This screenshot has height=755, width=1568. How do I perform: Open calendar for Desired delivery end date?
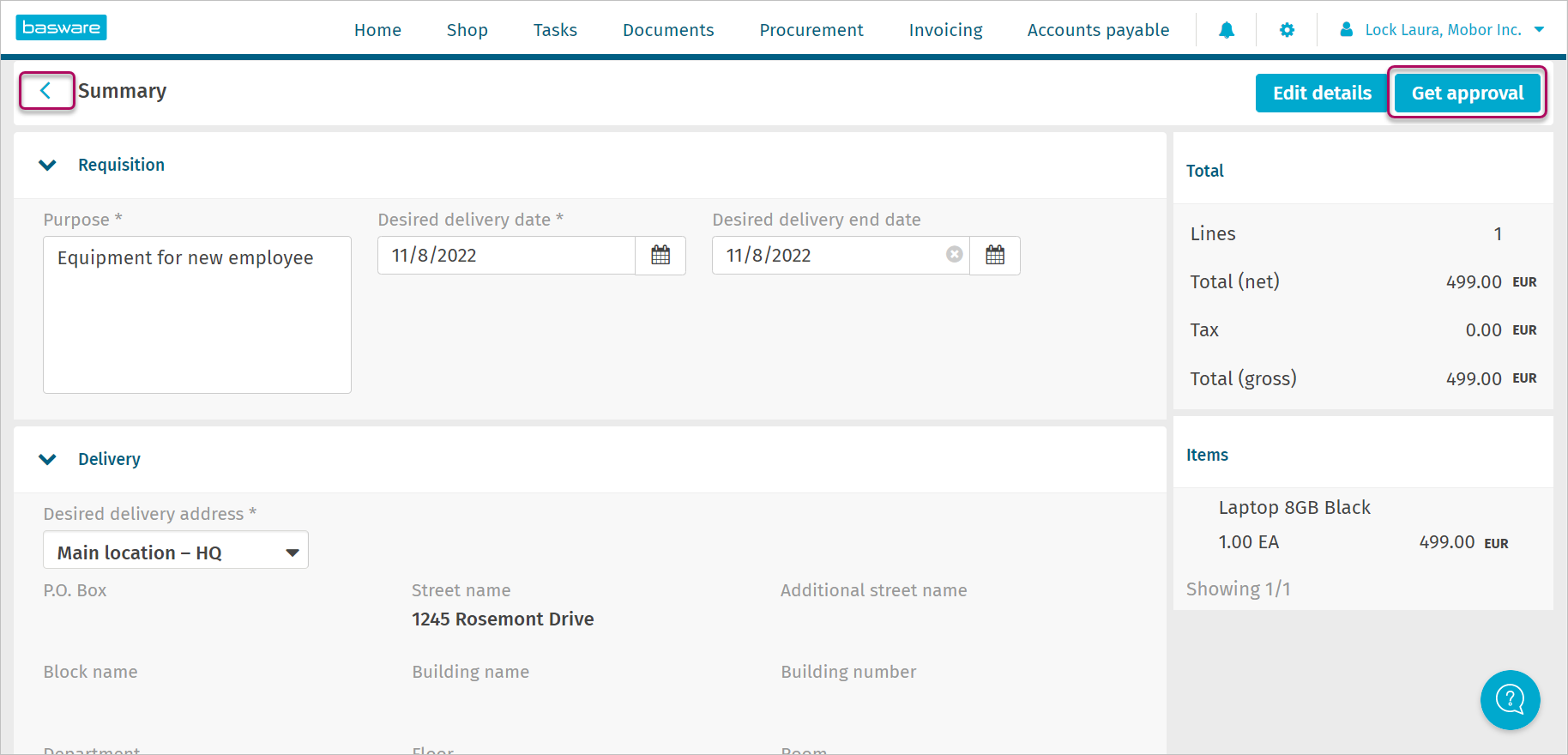coord(995,255)
